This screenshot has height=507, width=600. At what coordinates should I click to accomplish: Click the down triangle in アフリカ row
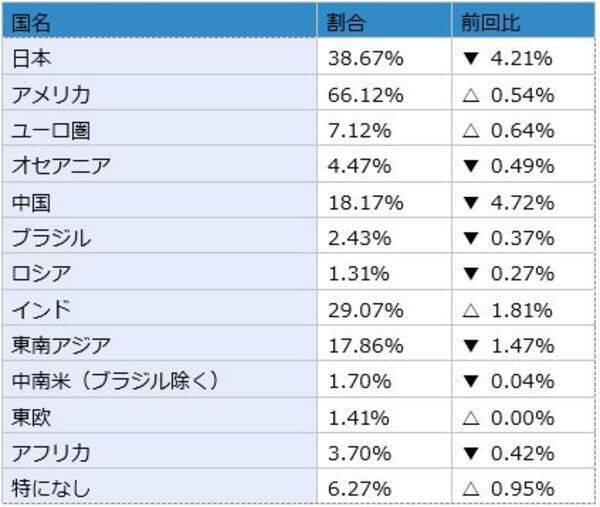tap(469, 453)
